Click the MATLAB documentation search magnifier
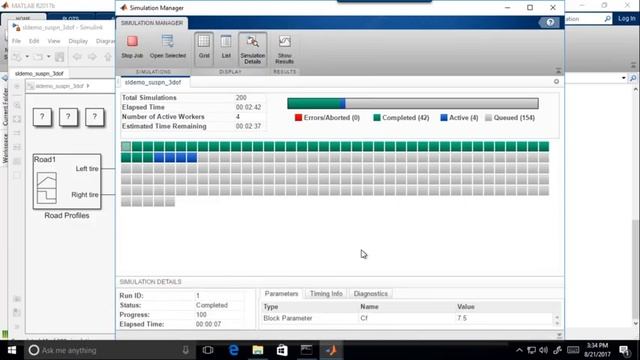 pos(607,19)
